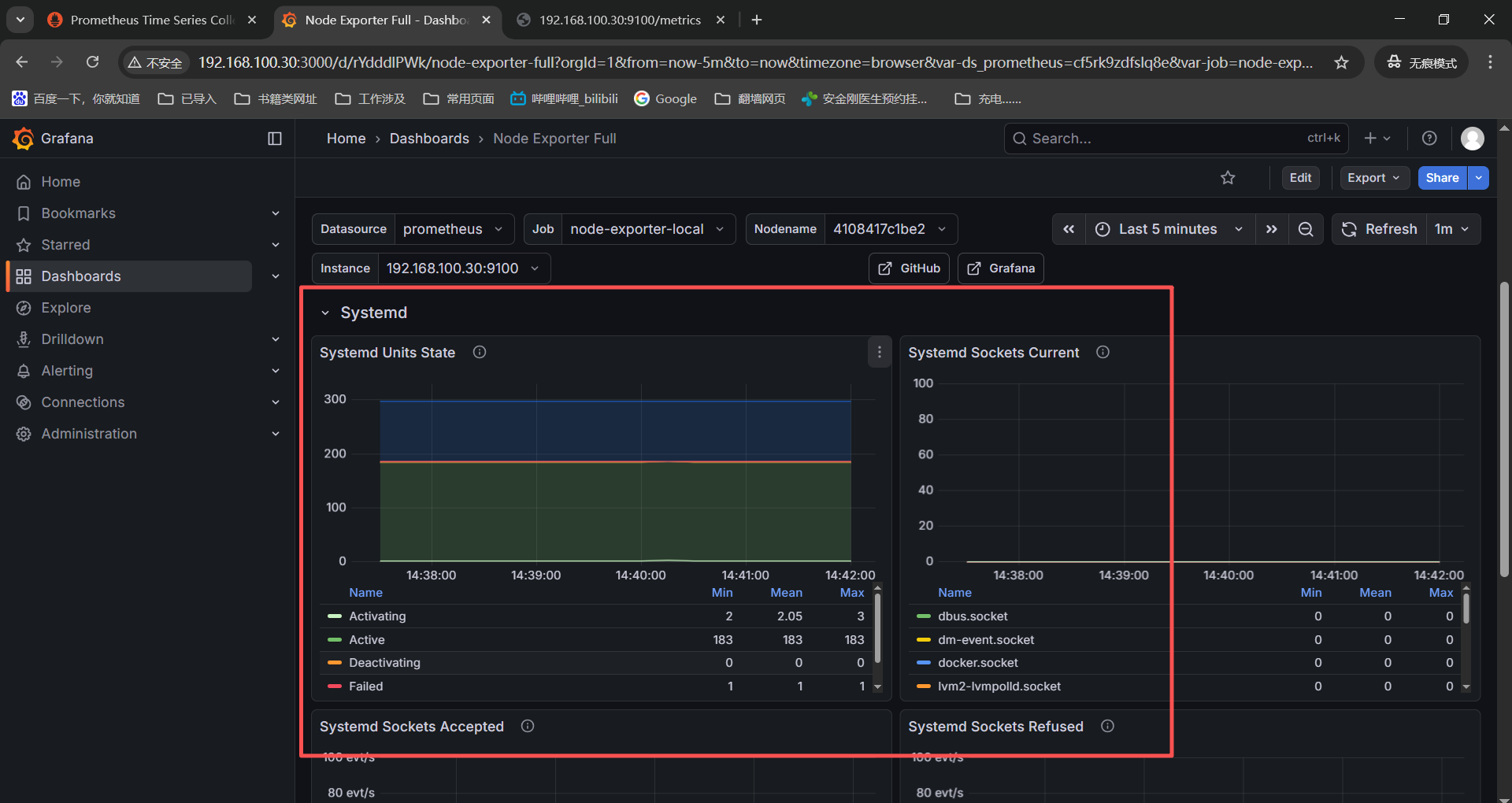Open Systemd Units State panel menu
The width and height of the screenshot is (1512, 803).
tap(880, 353)
